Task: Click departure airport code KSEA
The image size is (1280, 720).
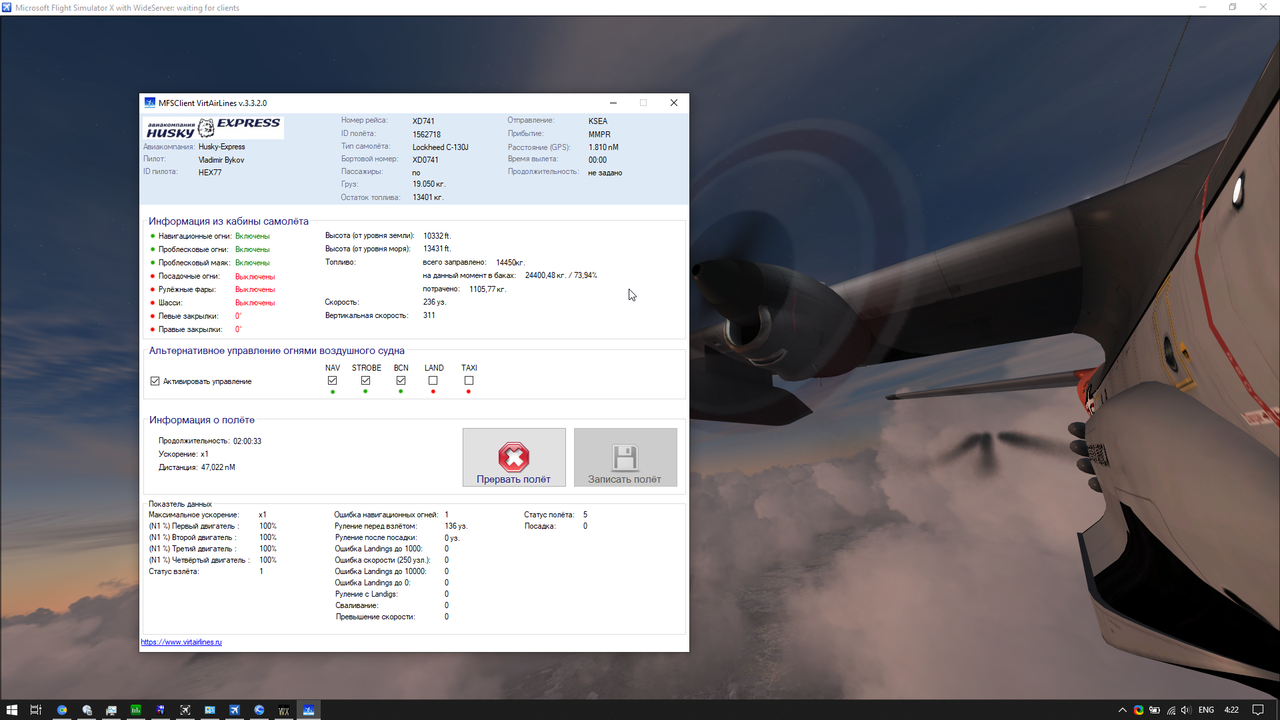Action: point(598,121)
